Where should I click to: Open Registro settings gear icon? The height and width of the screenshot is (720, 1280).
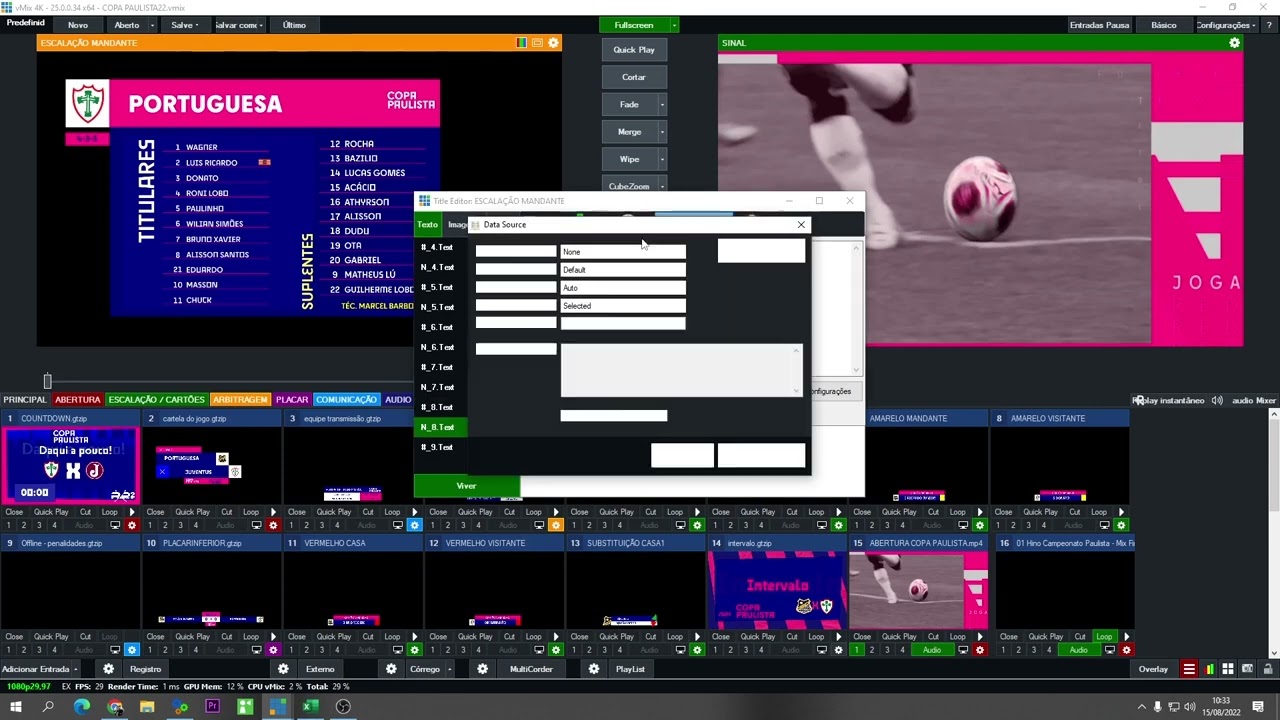click(109, 669)
